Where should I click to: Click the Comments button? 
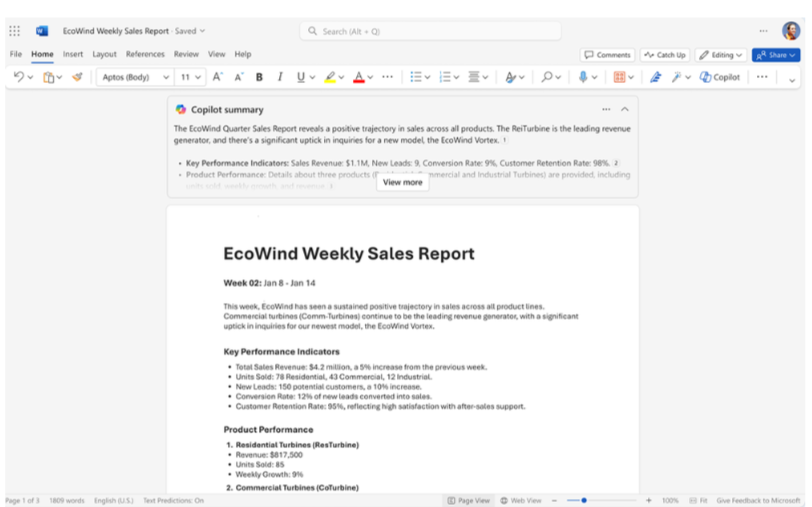pyautogui.click(x=607, y=55)
